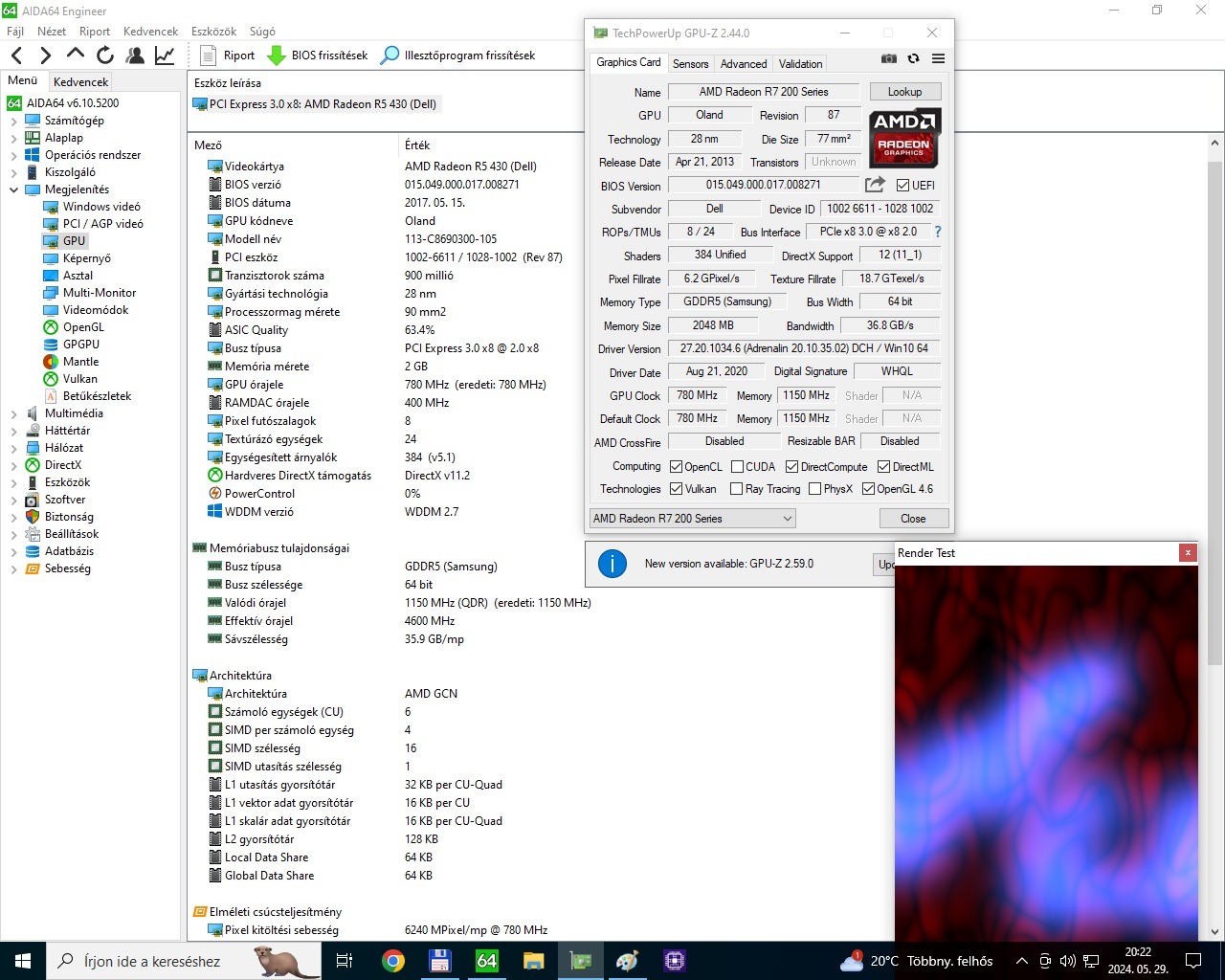Open the Windows Start menu
The image size is (1225, 980).
[23, 961]
